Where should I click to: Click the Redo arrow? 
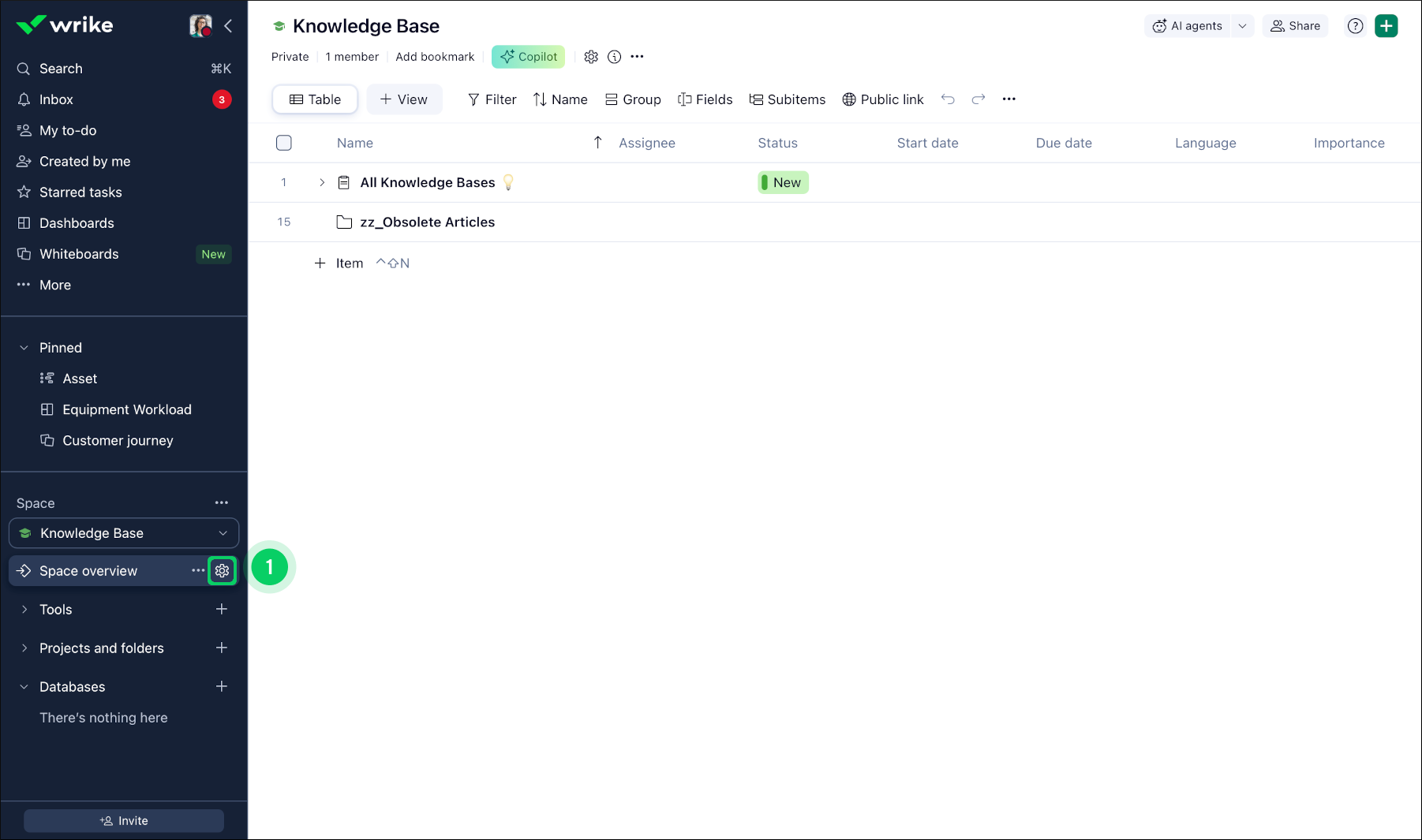tap(979, 99)
